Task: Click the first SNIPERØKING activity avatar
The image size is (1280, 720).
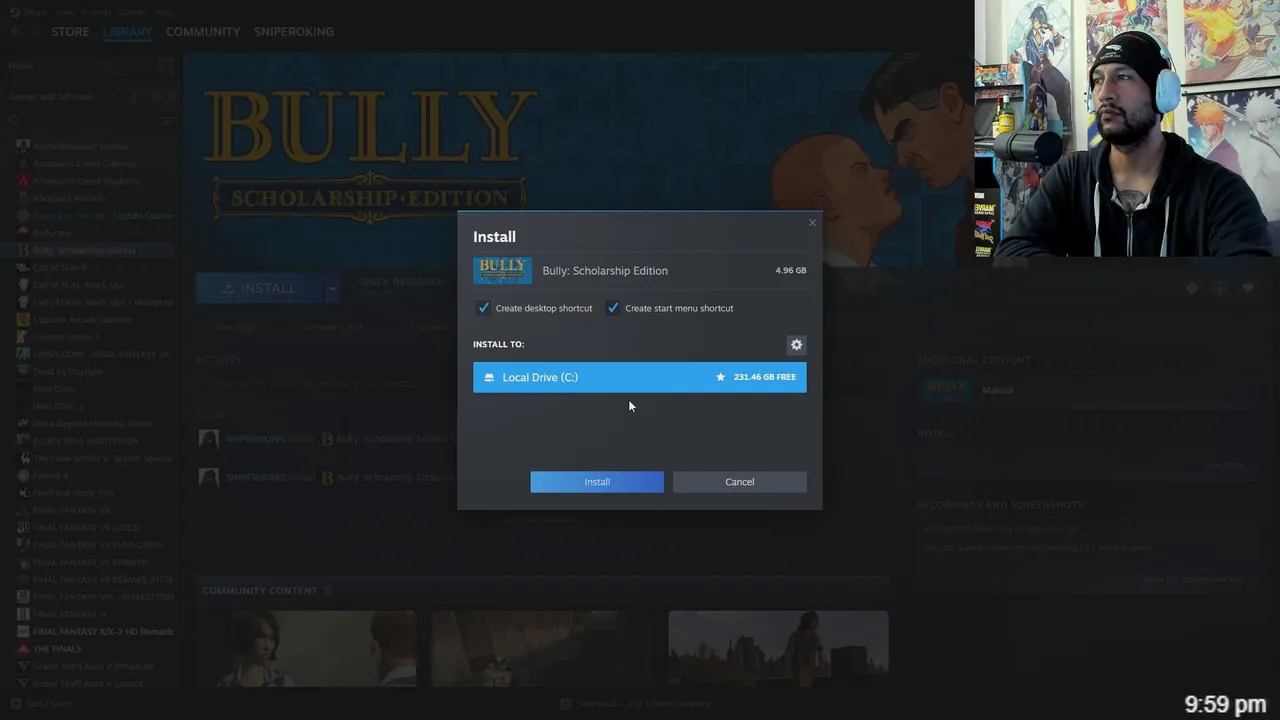Action: coord(209,439)
